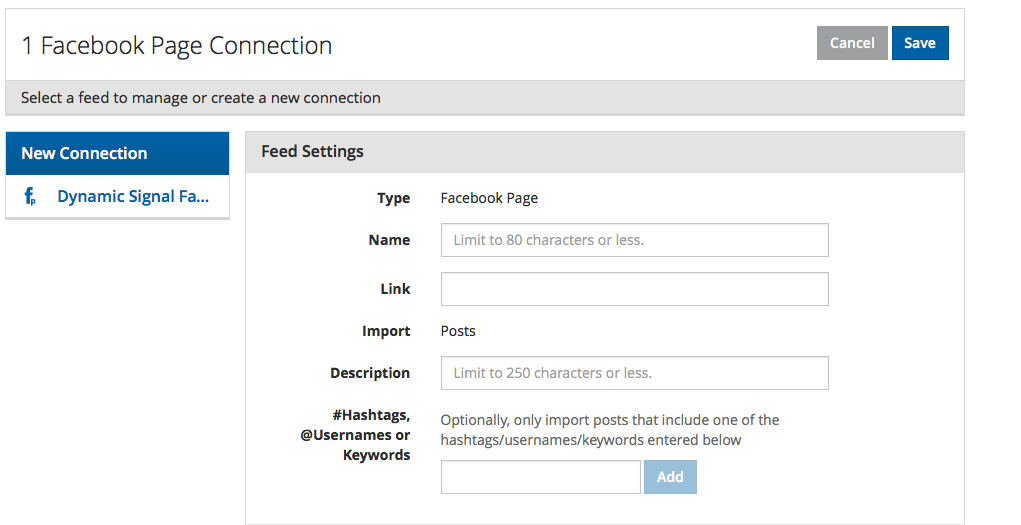The height and width of the screenshot is (525, 1021).
Task: Cancel the connection changes
Action: tap(852, 43)
